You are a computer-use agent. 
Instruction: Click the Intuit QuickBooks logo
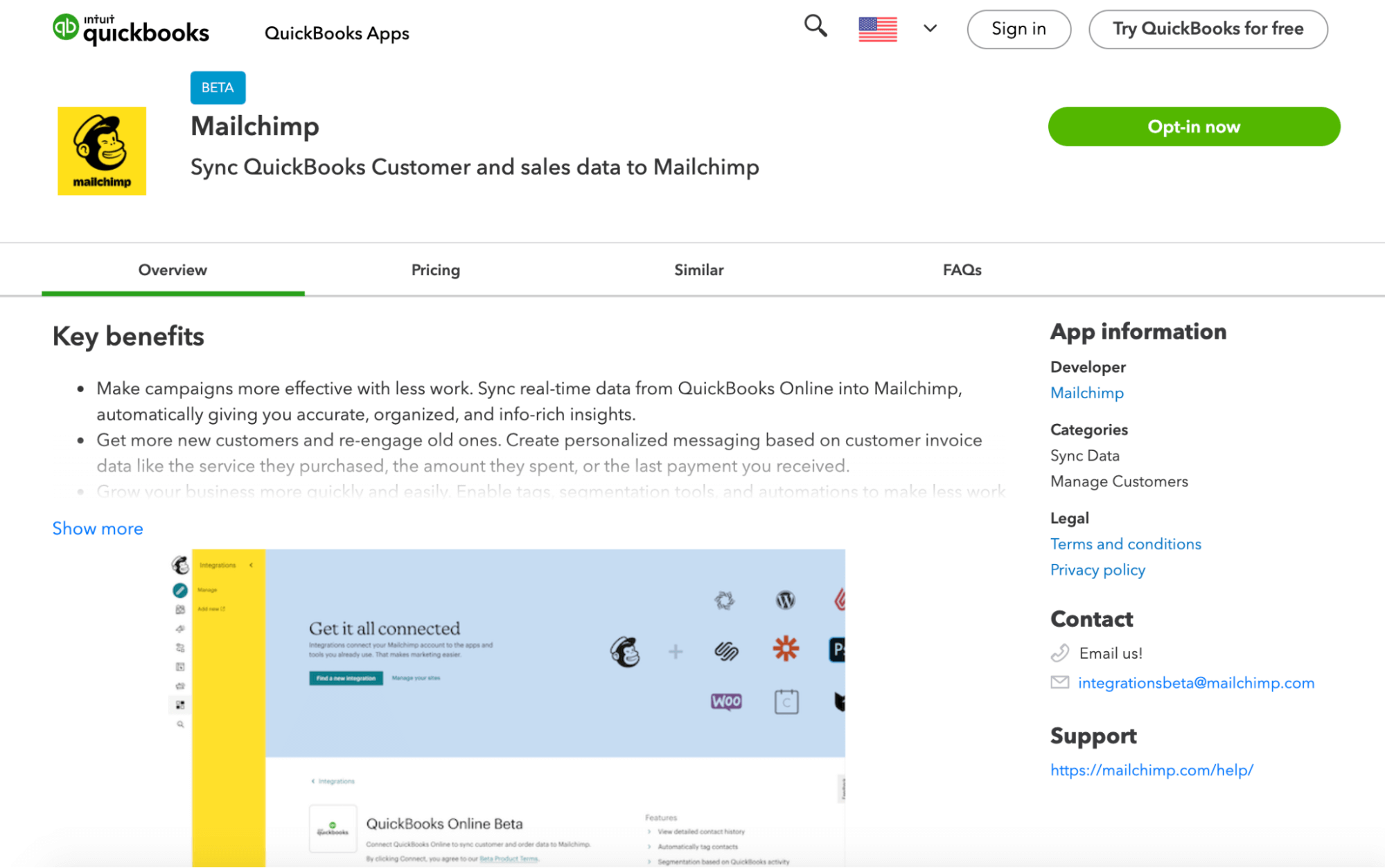coord(131,30)
